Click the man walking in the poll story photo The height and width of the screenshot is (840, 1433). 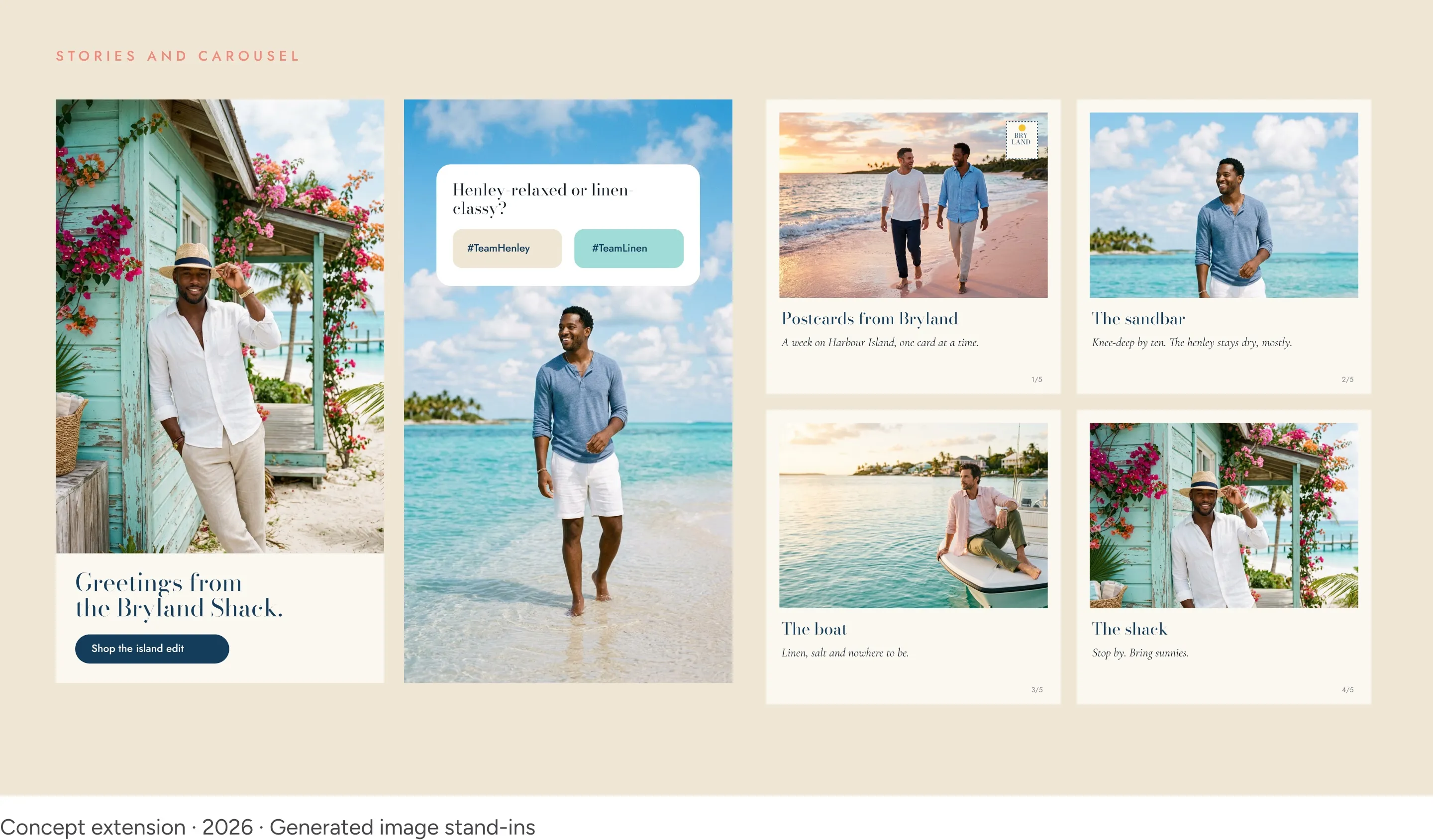coord(581,461)
